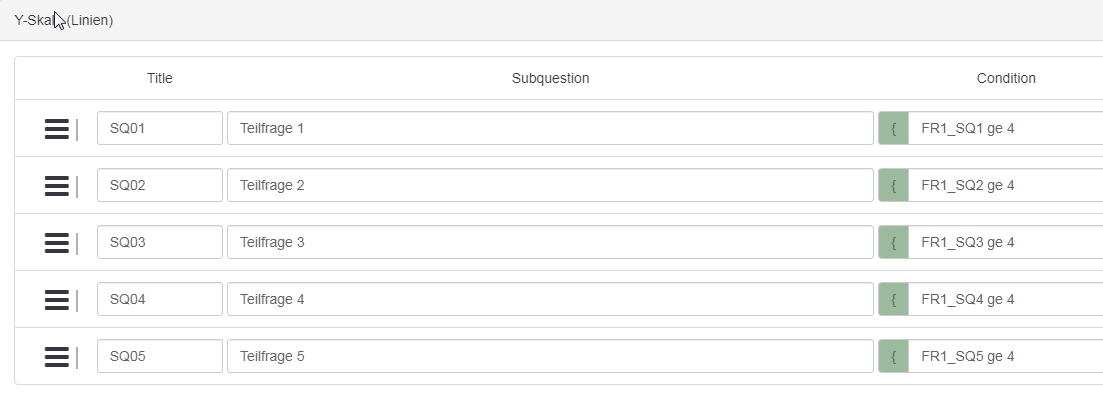Focus the Teilfrage 5 subquestion input
Image resolution: width=1103 pixels, height=398 pixels.
[550, 356]
